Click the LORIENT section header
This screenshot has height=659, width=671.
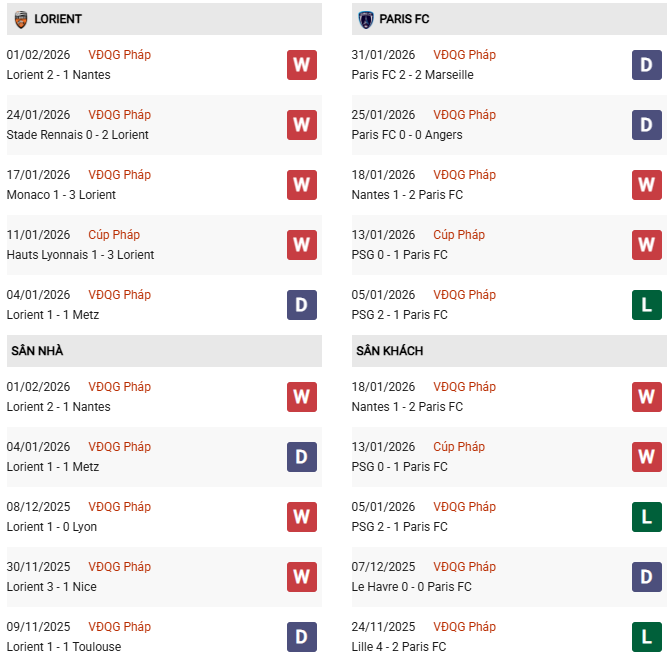(x=58, y=19)
